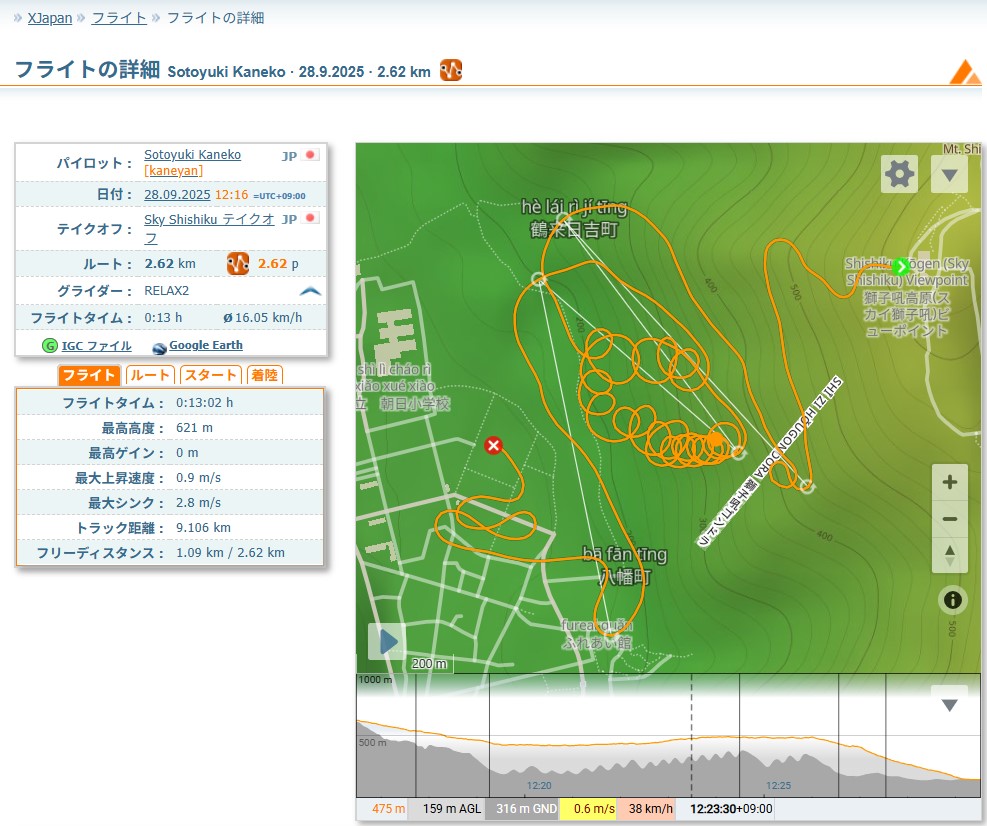Viewport: 987px width, 826px height.
Task: Open the スタート tab
Action: click(211, 375)
